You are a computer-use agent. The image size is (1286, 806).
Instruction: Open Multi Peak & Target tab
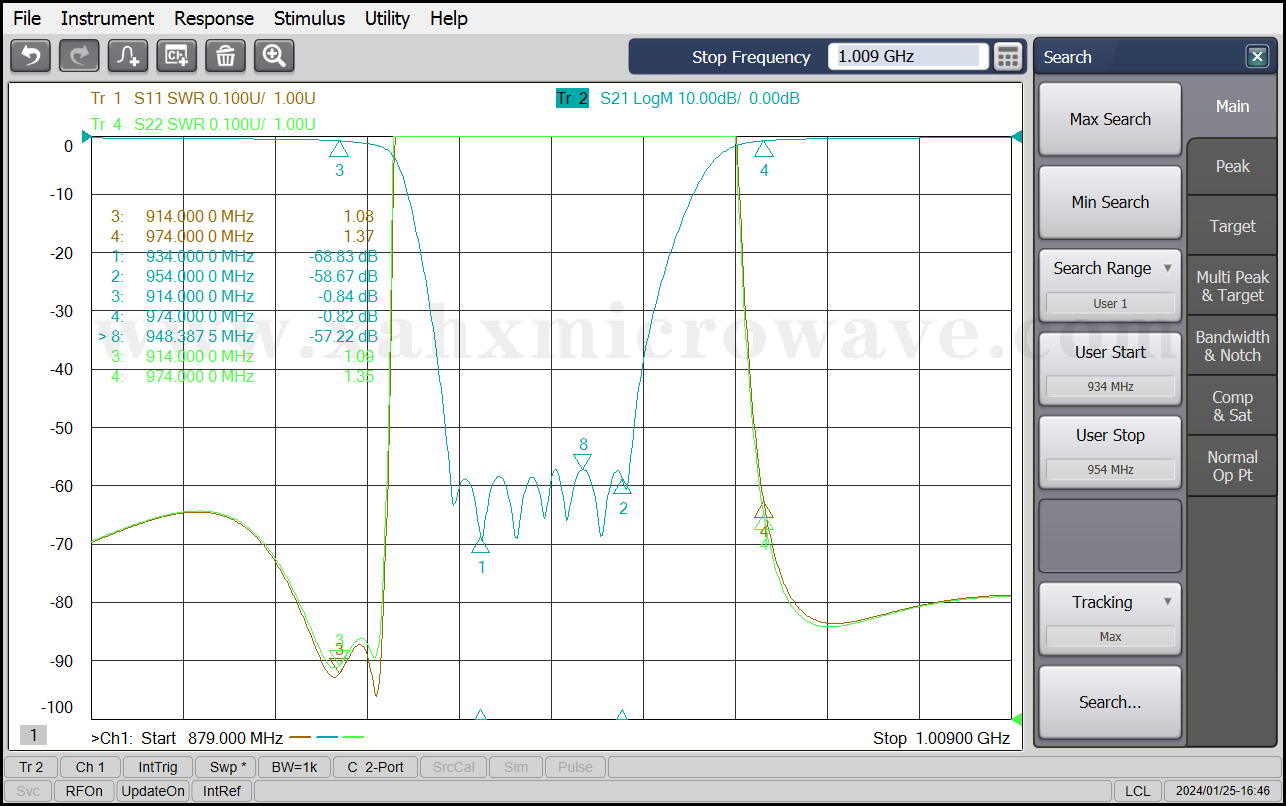coord(1232,286)
